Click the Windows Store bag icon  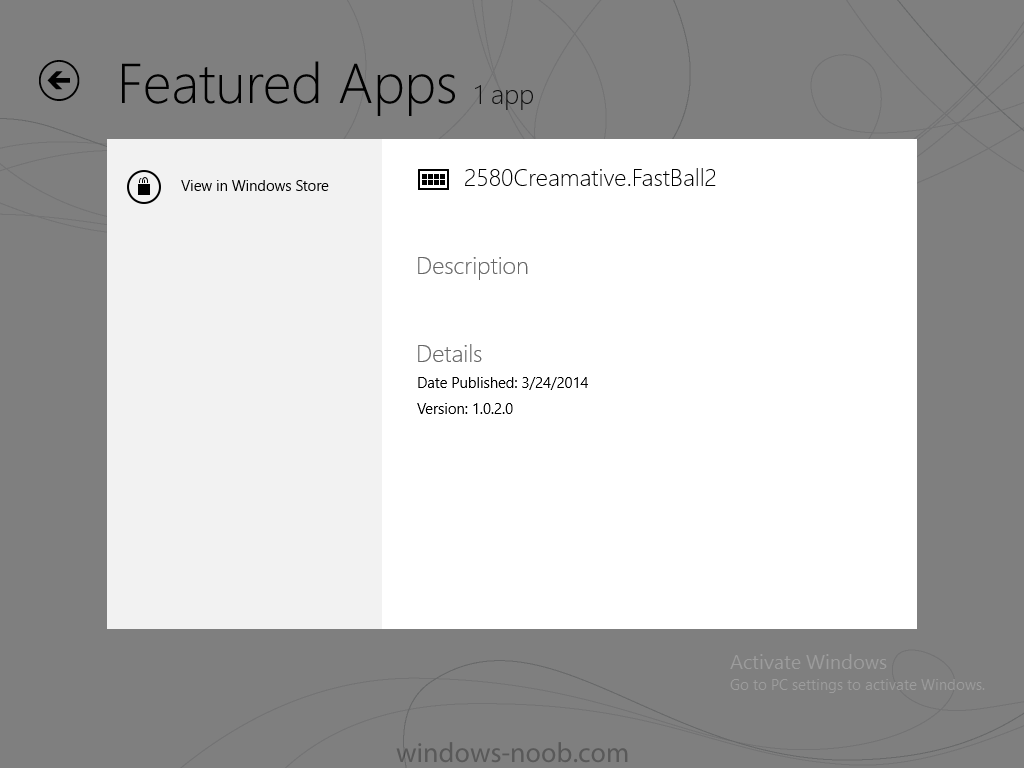(x=144, y=187)
